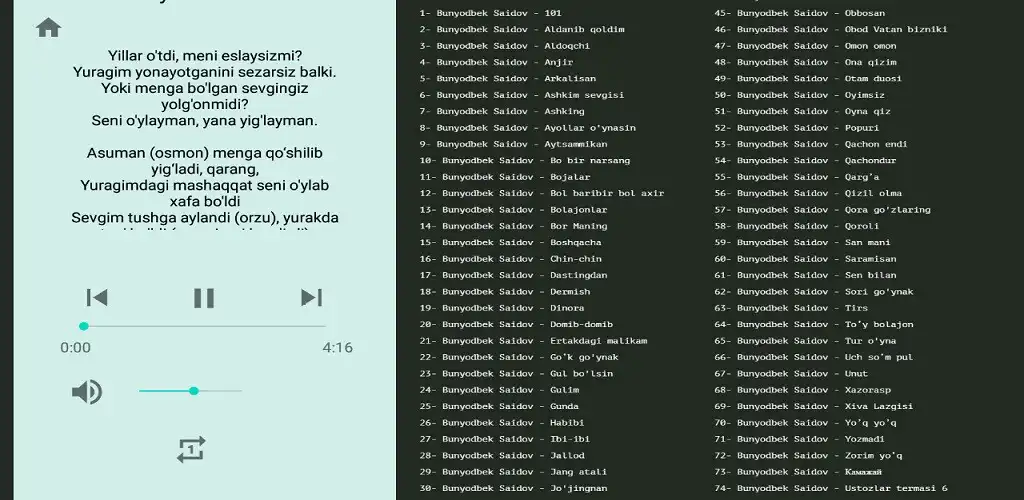This screenshot has height=500, width=1024.
Task: Skip to the next track
Action: (311, 297)
